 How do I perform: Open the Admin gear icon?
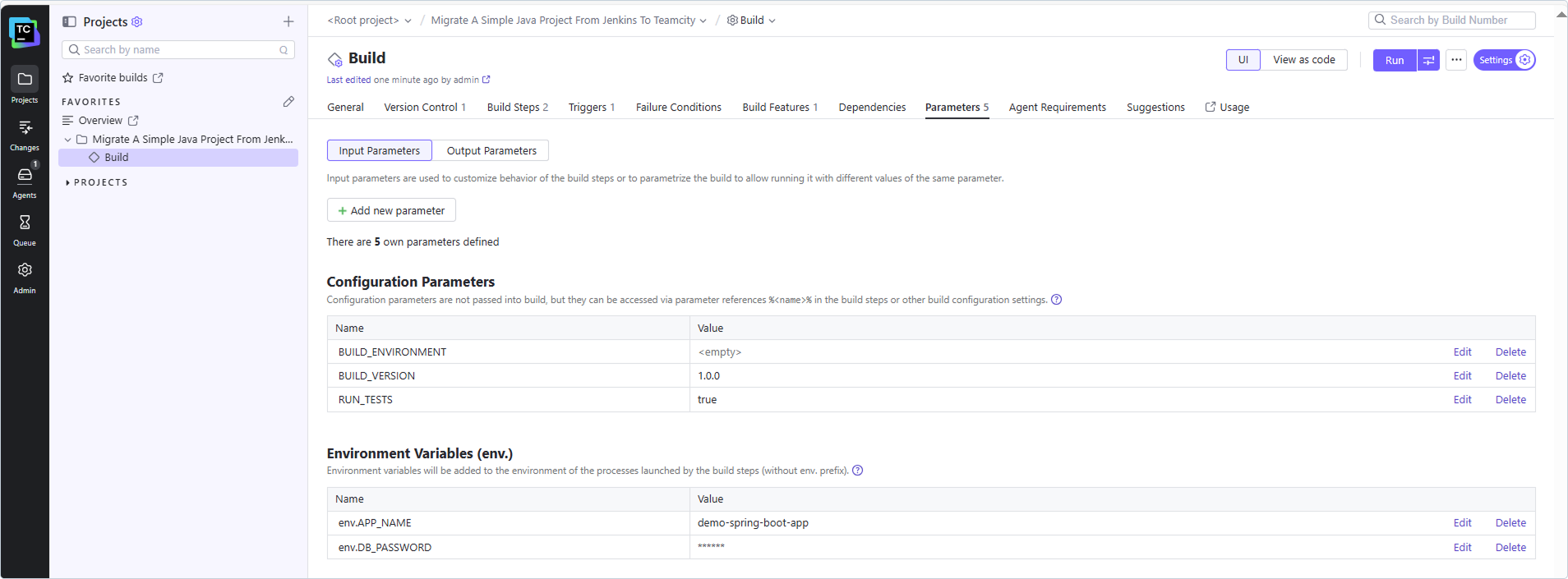pyautogui.click(x=25, y=276)
